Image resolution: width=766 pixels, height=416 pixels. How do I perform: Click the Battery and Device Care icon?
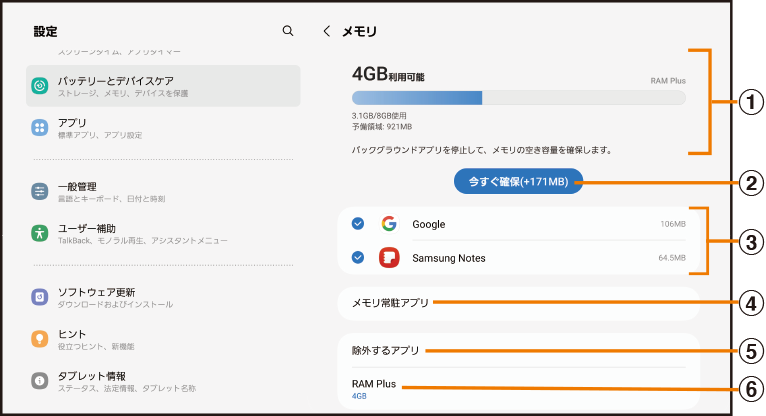40,86
